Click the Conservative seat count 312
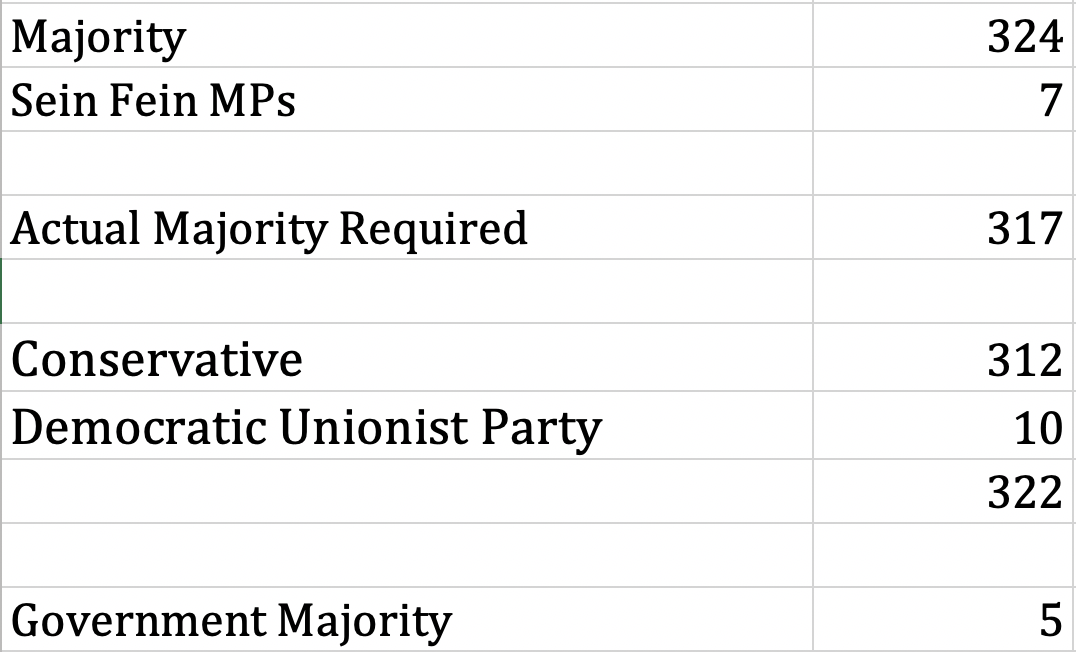This screenshot has width=1076, height=652. coord(944,358)
